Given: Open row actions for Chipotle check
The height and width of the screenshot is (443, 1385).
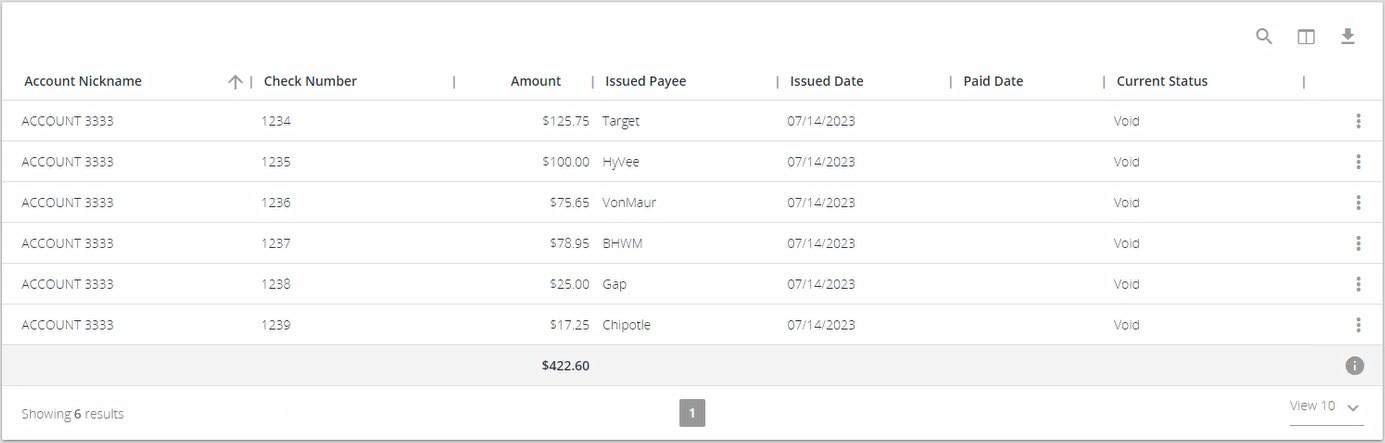Looking at the screenshot, I should (x=1358, y=325).
